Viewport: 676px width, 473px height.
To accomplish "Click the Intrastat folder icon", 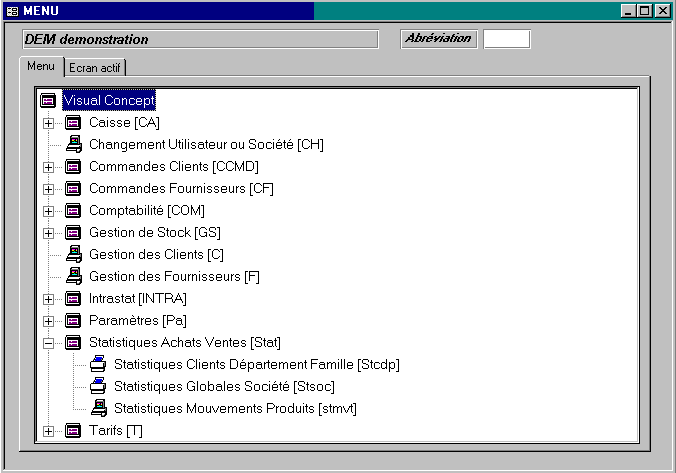I will [x=73, y=299].
